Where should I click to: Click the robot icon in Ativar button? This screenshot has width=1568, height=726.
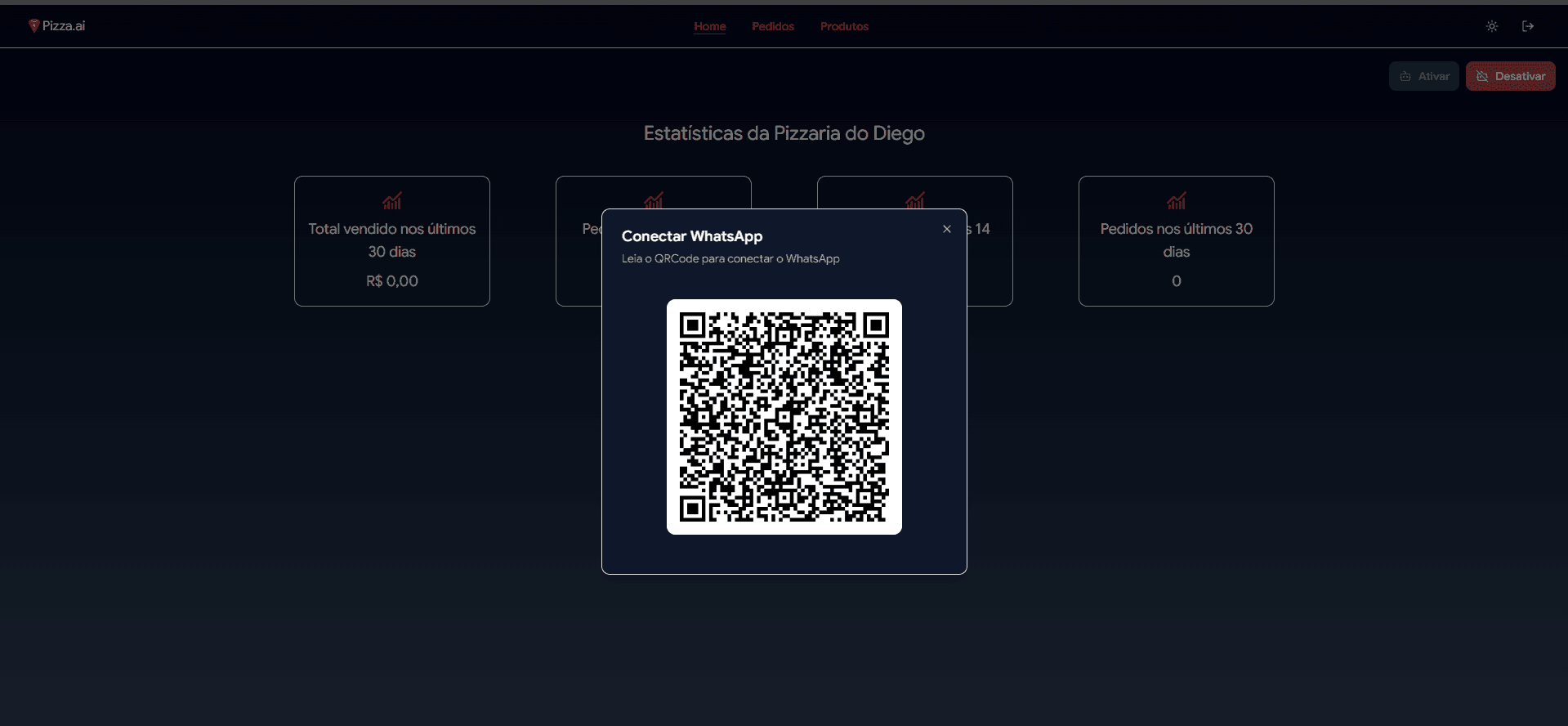[x=1405, y=76]
